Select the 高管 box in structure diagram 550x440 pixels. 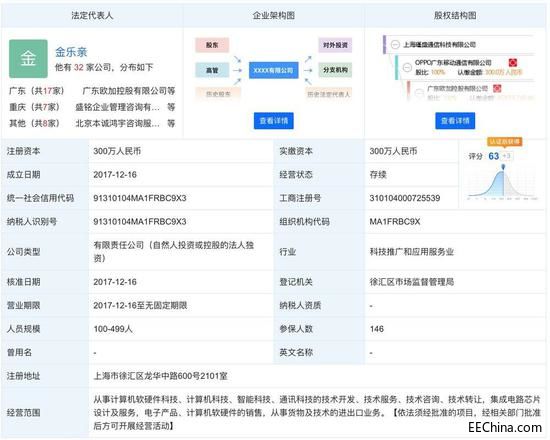point(212,70)
